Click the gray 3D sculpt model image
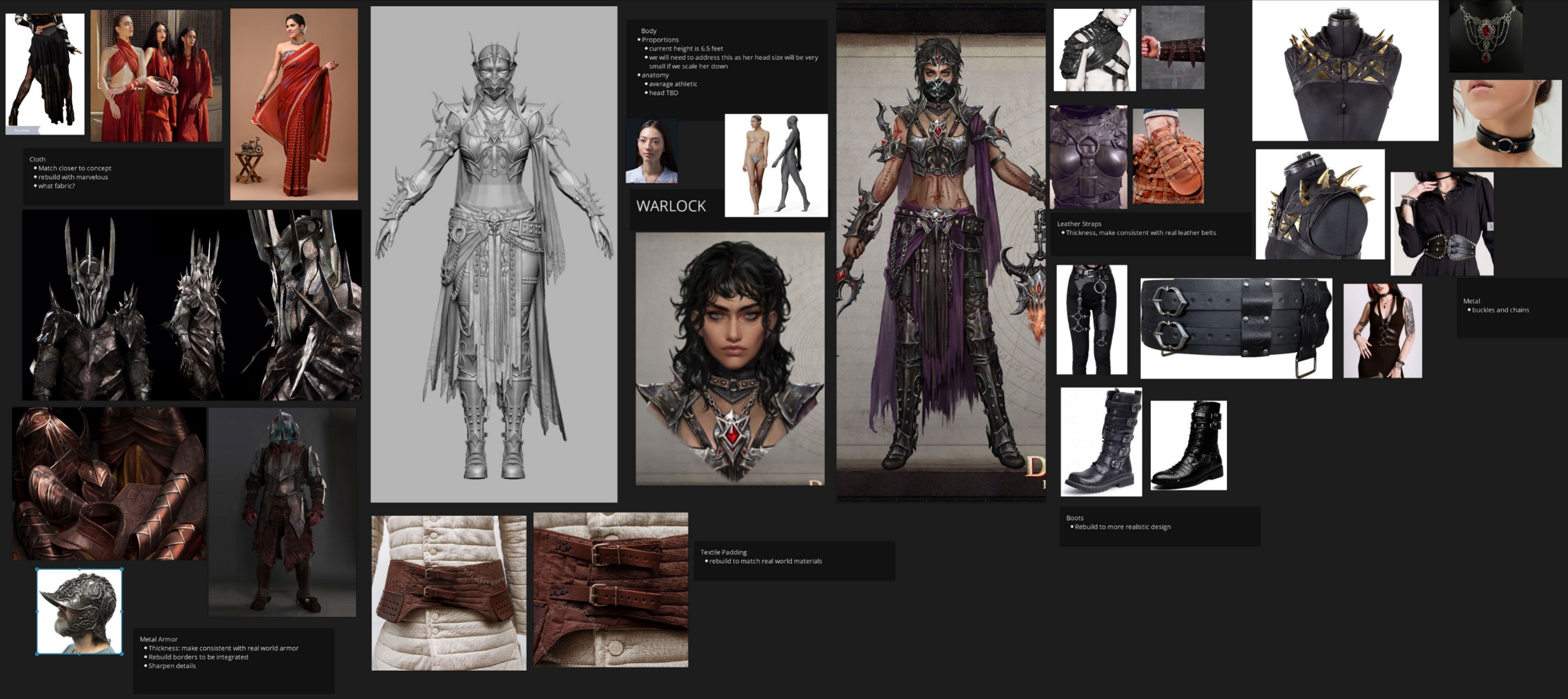 (494, 255)
